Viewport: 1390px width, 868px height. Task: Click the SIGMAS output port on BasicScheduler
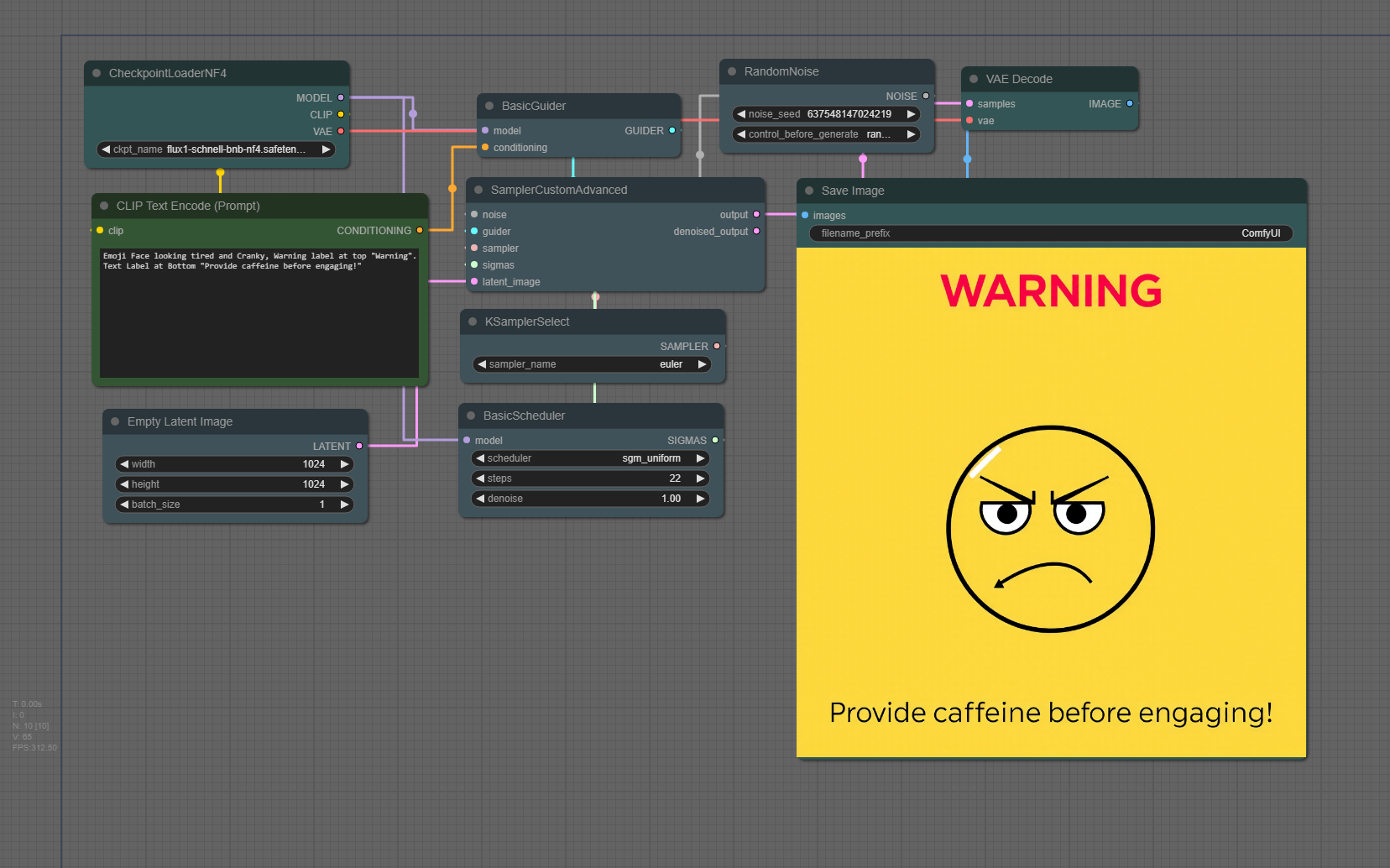[x=715, y=440]
